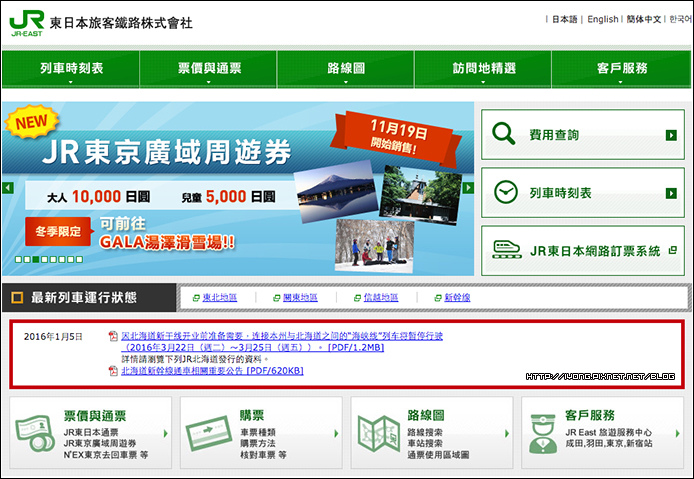Click arrow on the 客戶服務 card
694x479 pixels.
point(677,433)
